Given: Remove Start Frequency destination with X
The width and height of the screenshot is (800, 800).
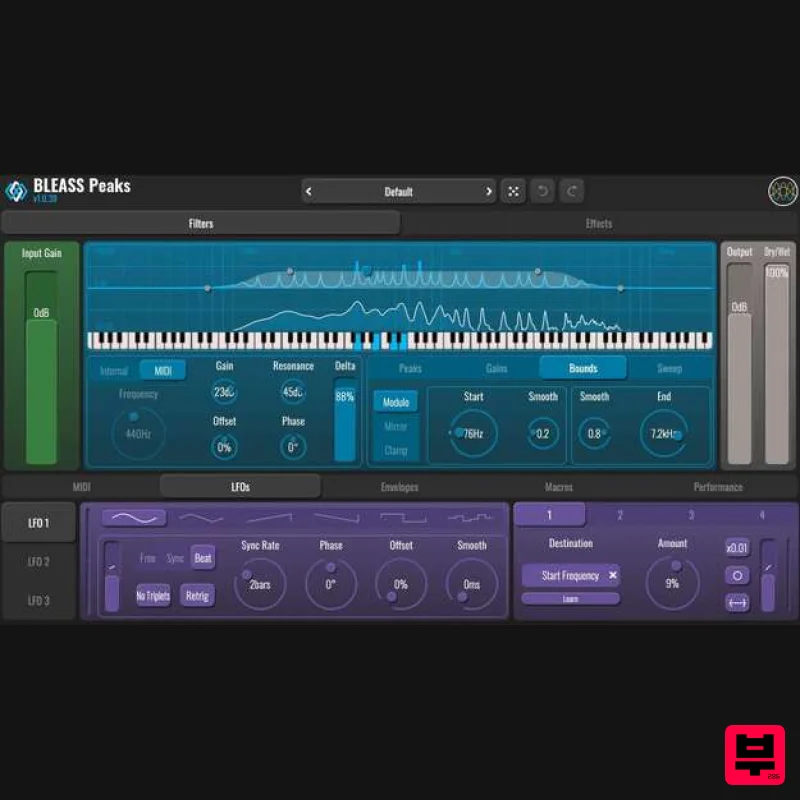Looking at the screenshot, I should [612, 575].
